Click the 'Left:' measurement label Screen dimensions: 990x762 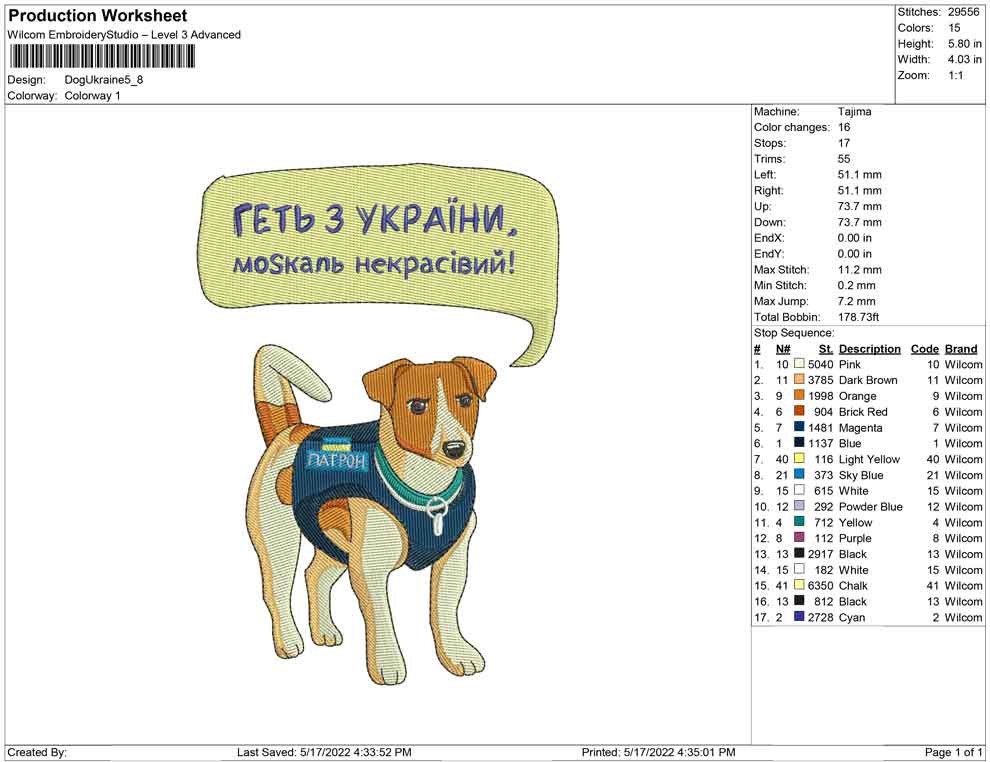point(765,175)
